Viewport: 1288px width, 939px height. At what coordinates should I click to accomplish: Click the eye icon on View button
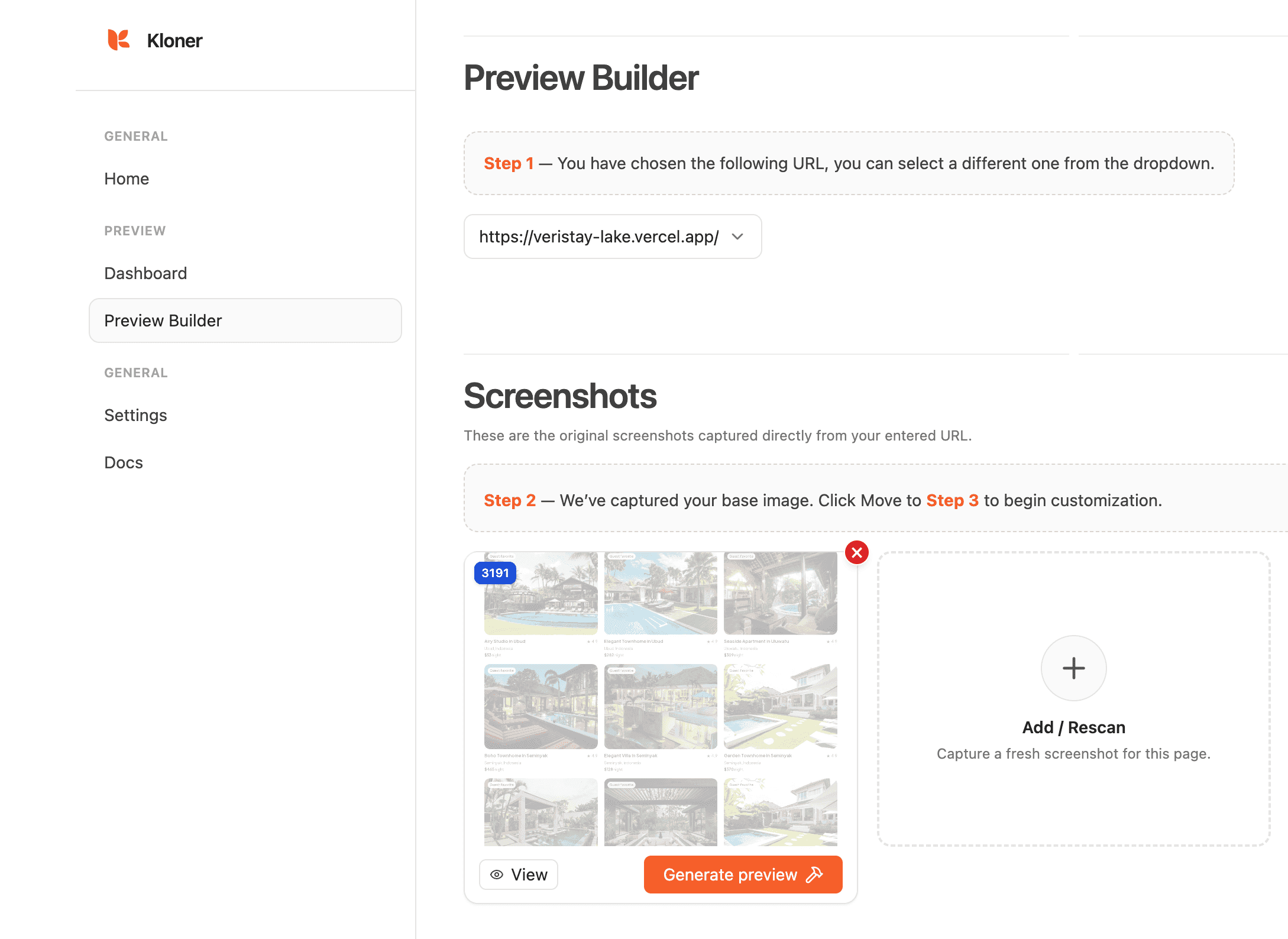coord(497,875)
